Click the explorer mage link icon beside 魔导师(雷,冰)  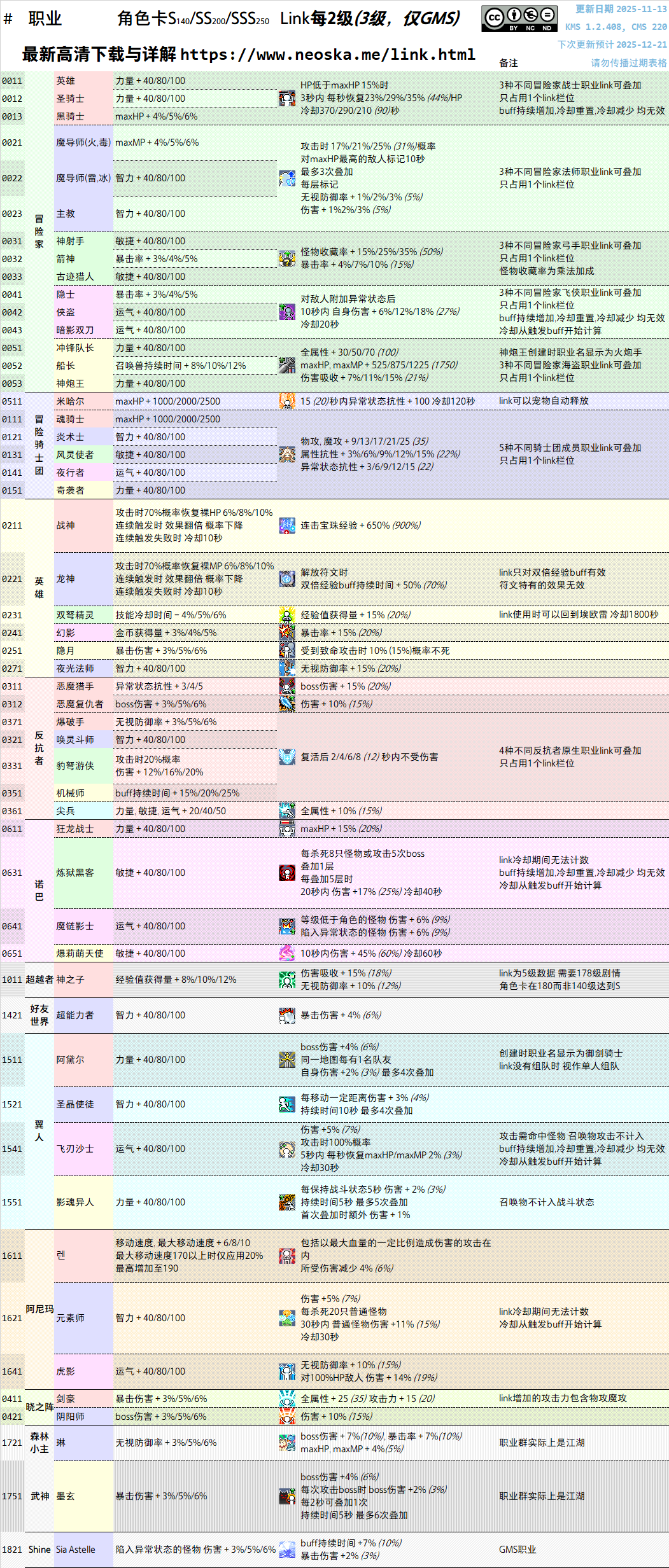[287, 178]
